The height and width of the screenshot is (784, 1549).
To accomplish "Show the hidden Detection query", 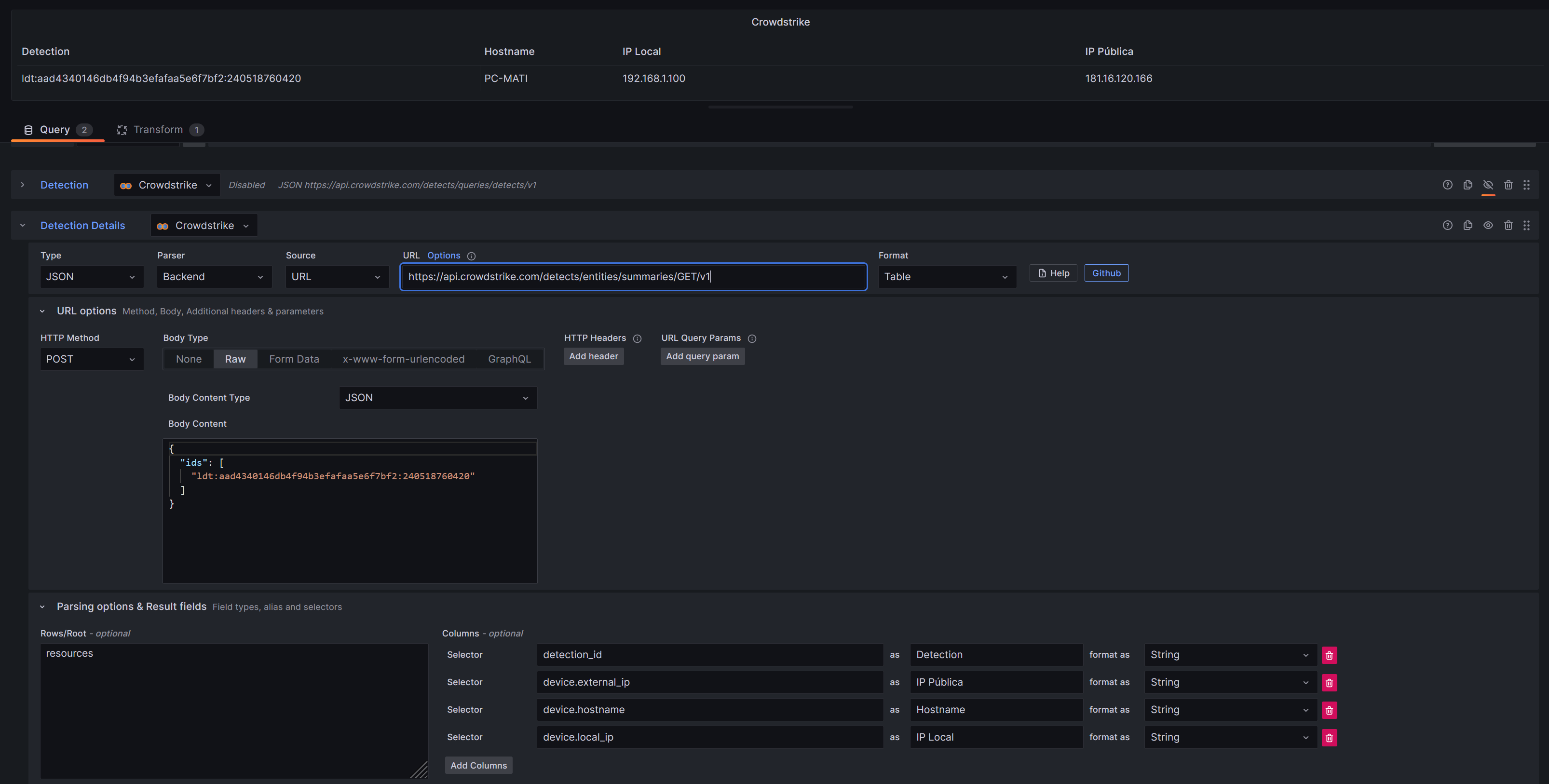I will 1488,185.
